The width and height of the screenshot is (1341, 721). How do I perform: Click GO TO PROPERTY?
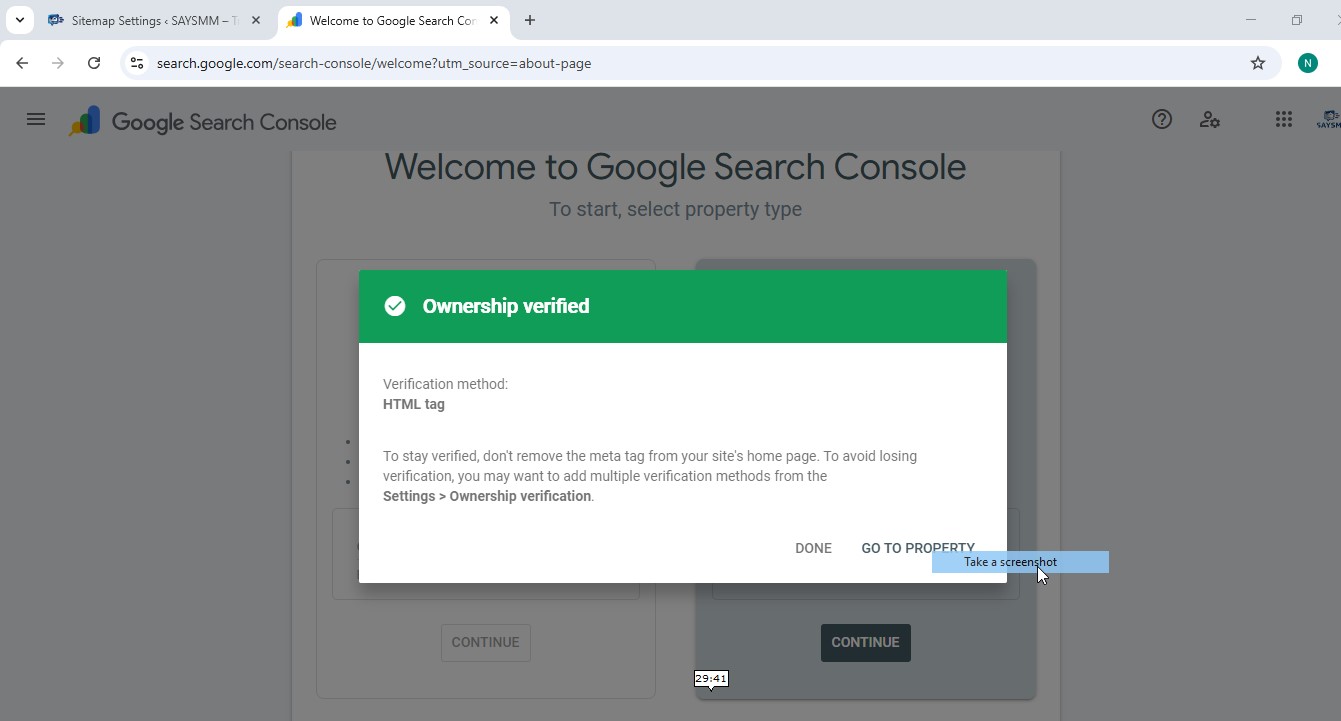pos(917,548)
